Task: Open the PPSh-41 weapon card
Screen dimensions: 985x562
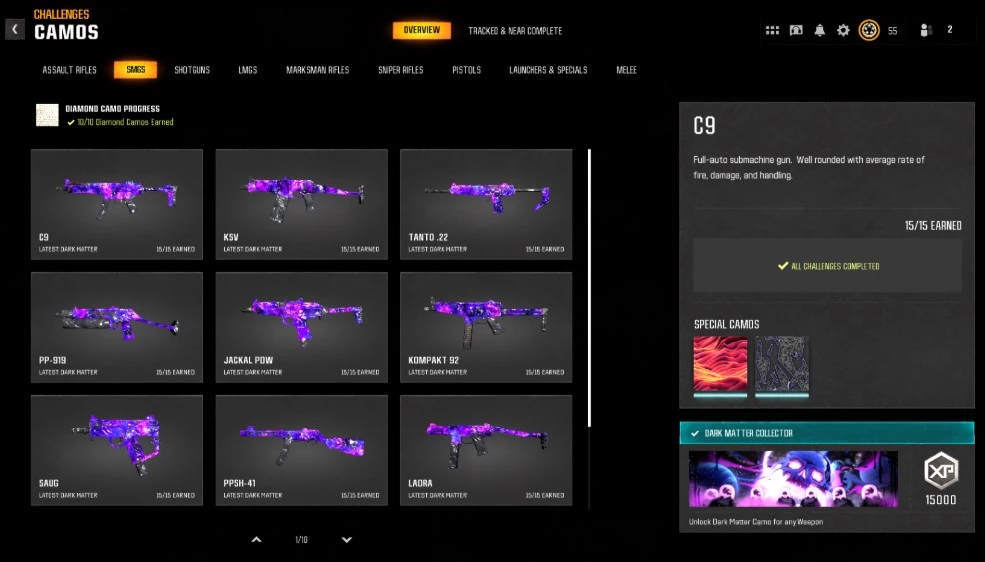Action: [x=302, y=450]
